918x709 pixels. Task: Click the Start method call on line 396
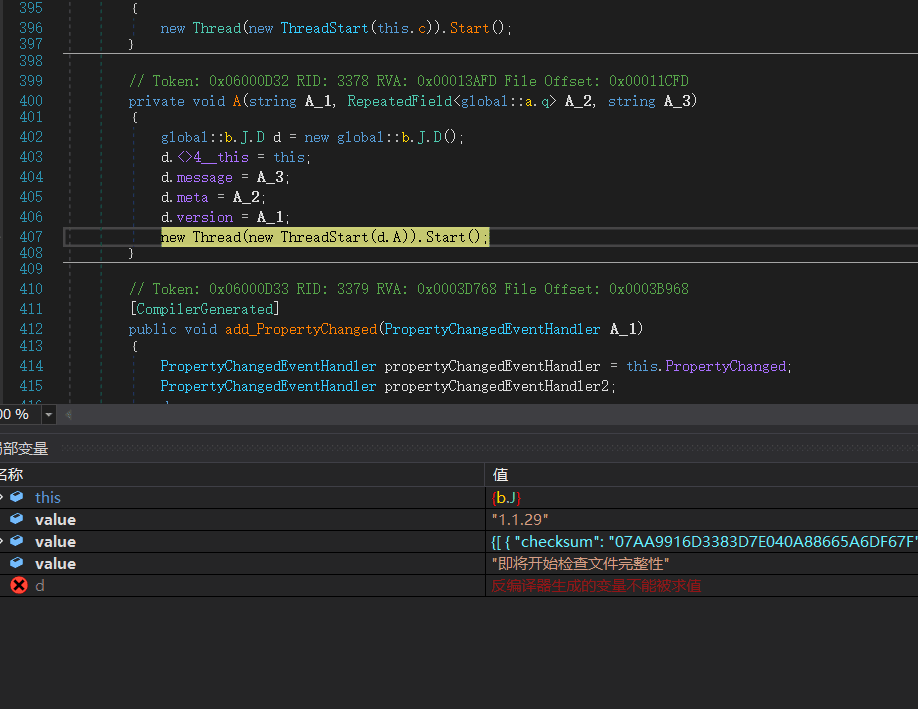(x=469, y=28)
